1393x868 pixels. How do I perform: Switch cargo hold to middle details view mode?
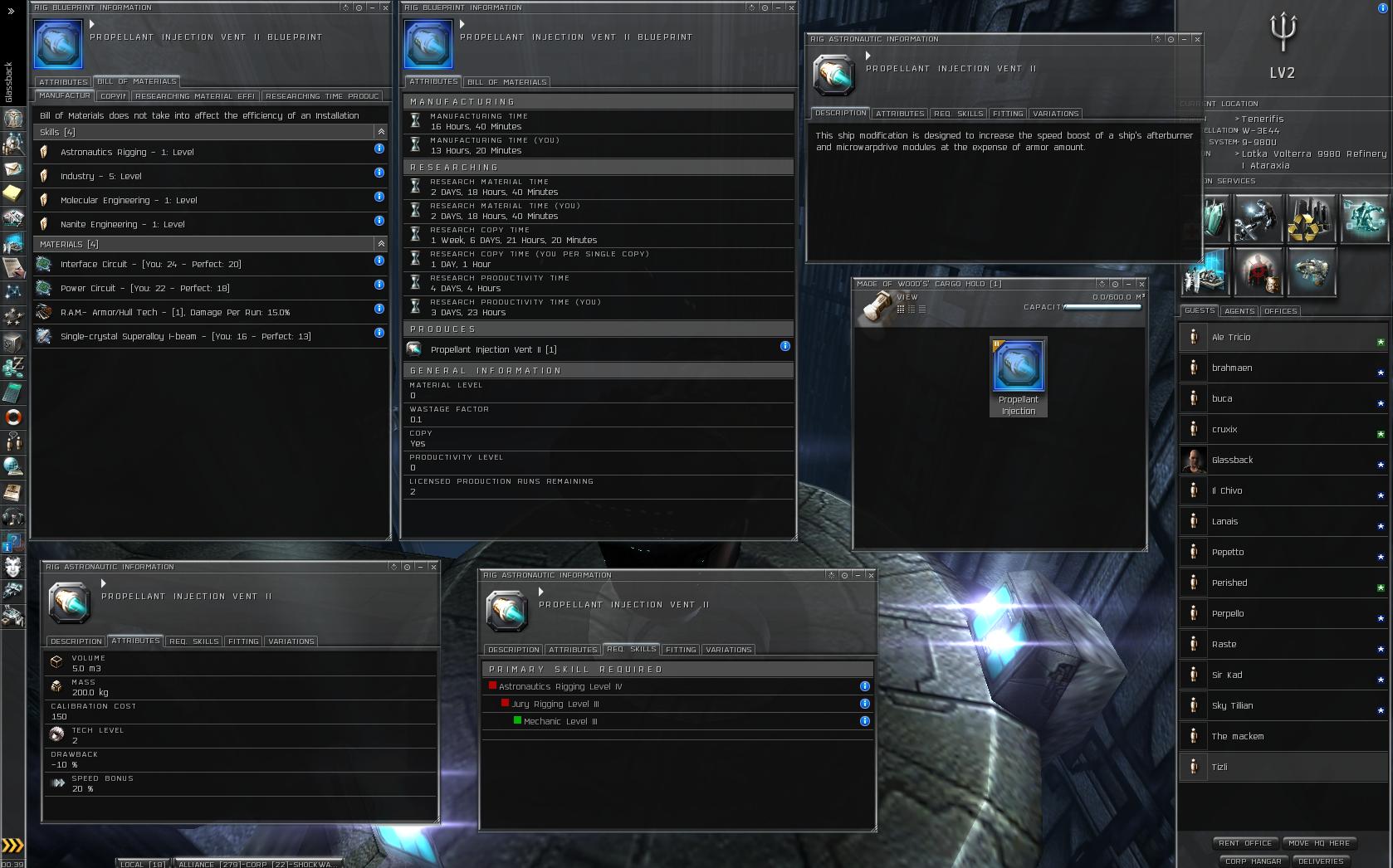coord(912,309)
